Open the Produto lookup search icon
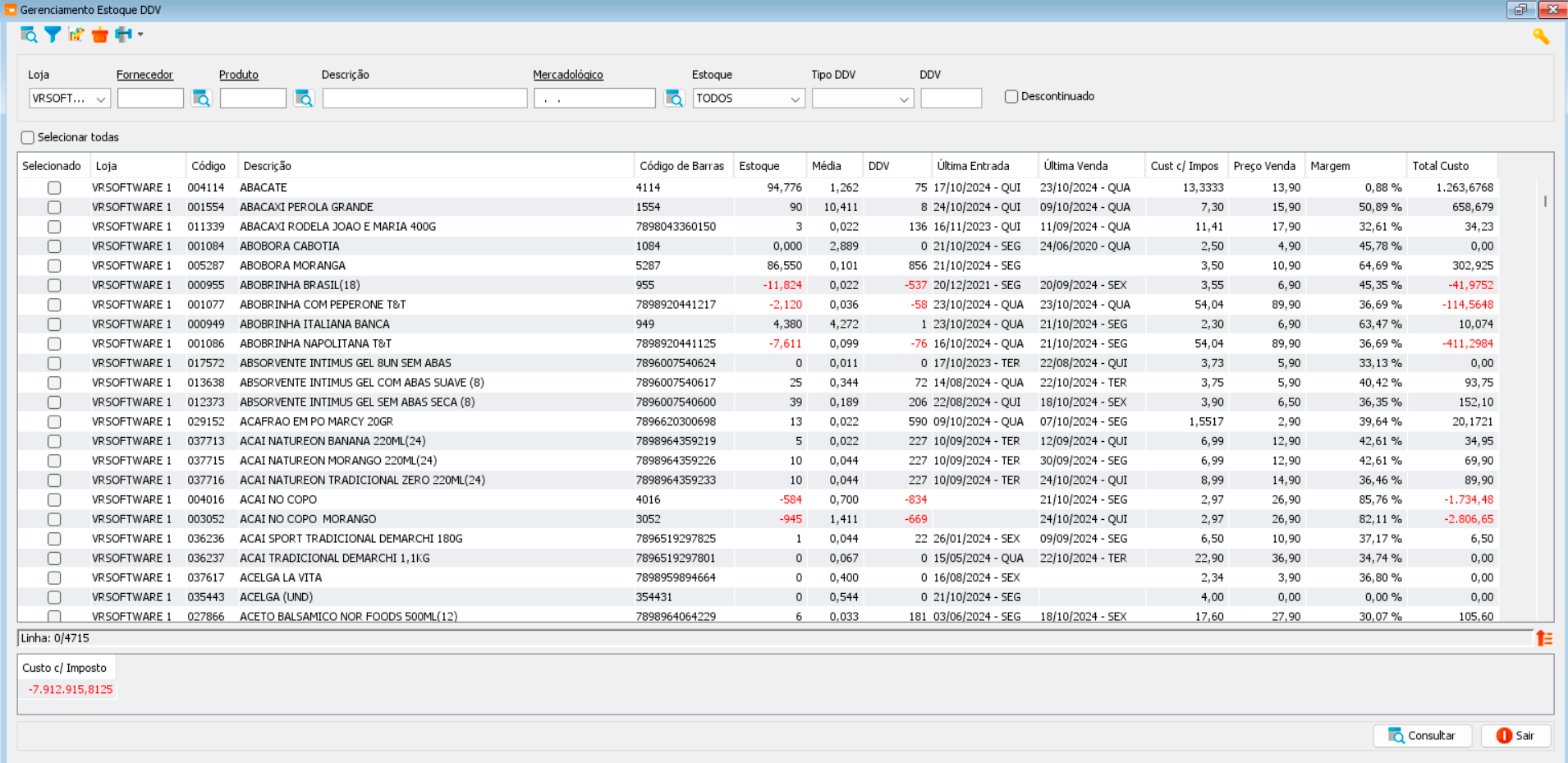The width and height of the screenshot is (1568, 763). [304, 99]
